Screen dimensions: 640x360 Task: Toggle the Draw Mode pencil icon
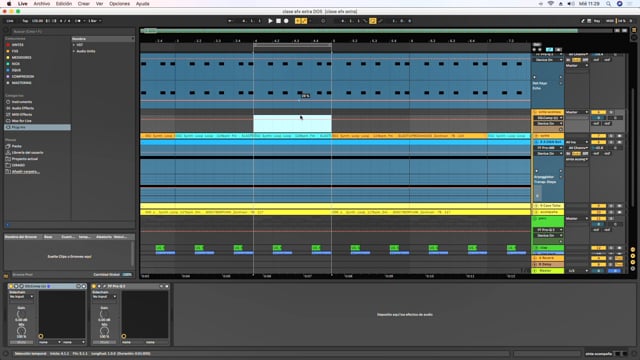(x=380, y=21)
